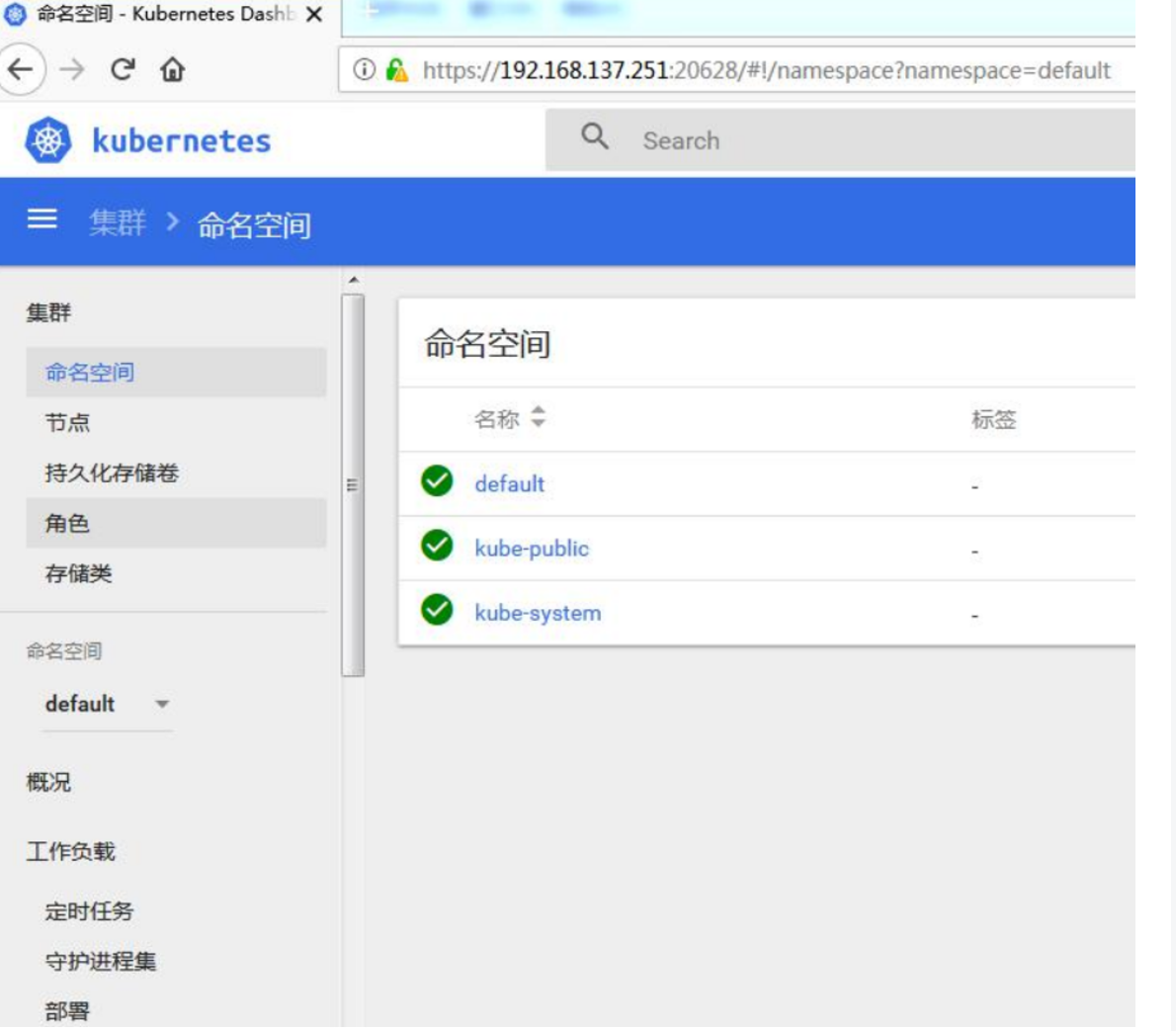Reload the page with the refresh icon

(123, 70)
